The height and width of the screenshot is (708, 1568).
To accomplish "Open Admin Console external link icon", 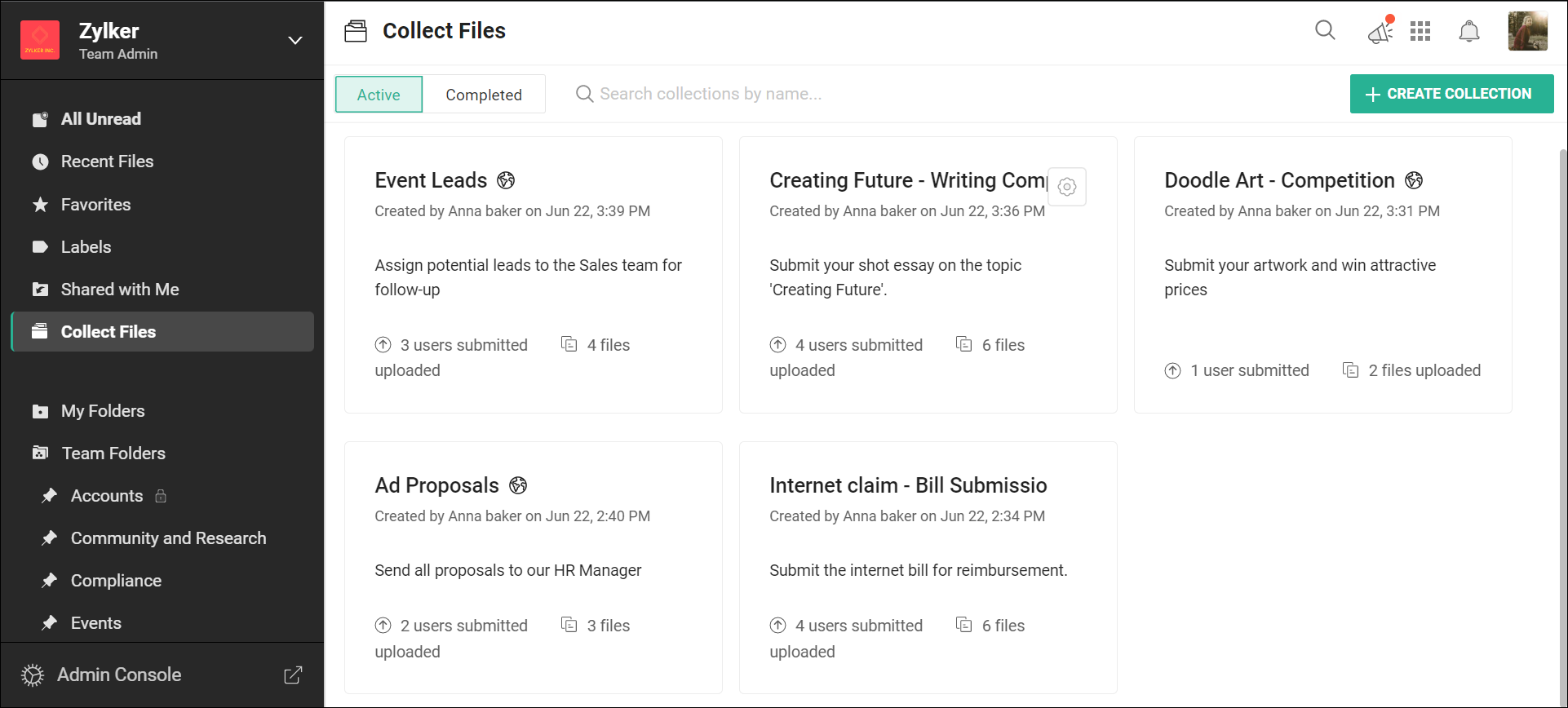I will [x=293, y=675].
